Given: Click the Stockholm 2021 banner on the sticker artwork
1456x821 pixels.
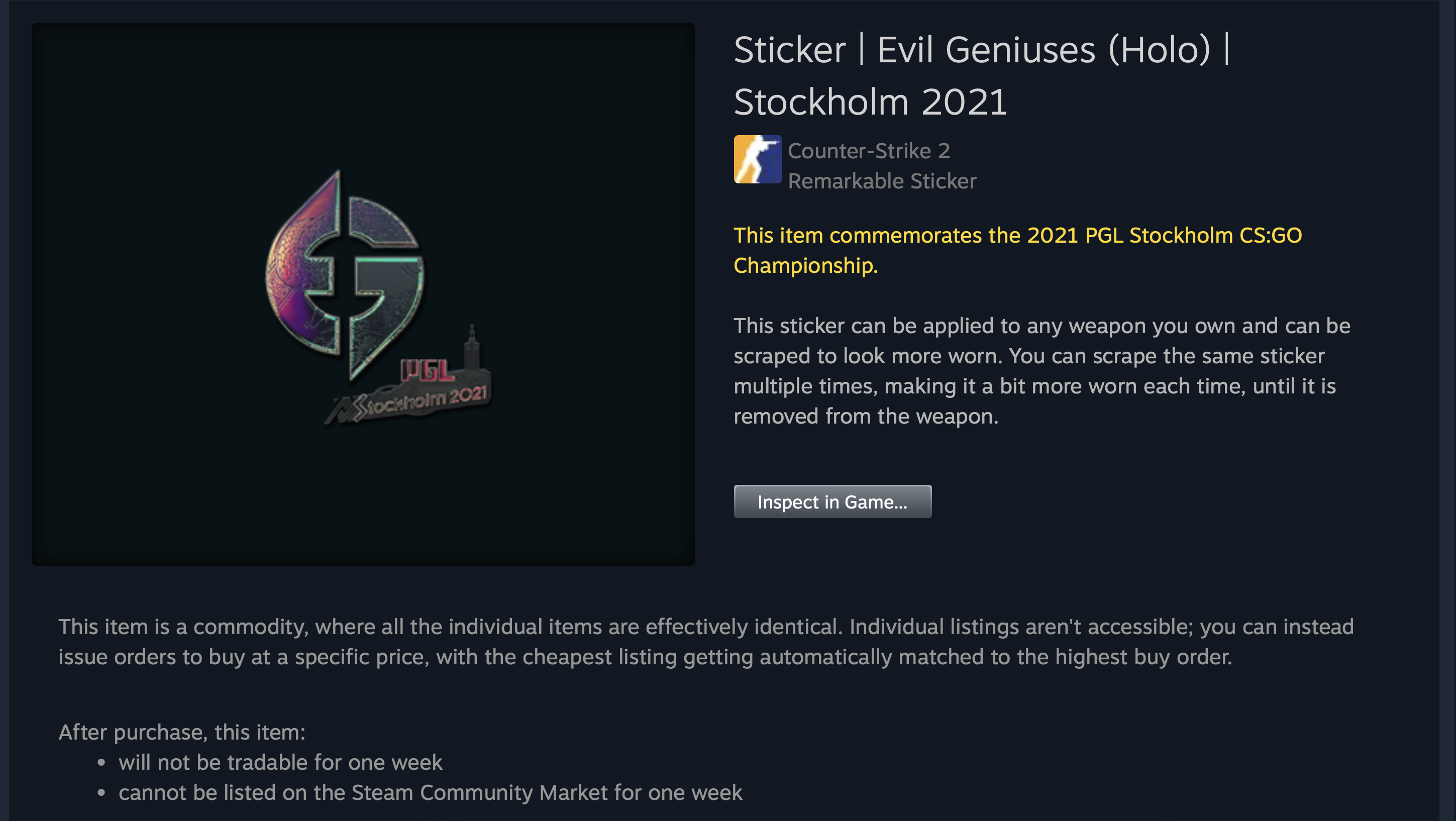Looking at the screenshot, I should coord(418,402).
